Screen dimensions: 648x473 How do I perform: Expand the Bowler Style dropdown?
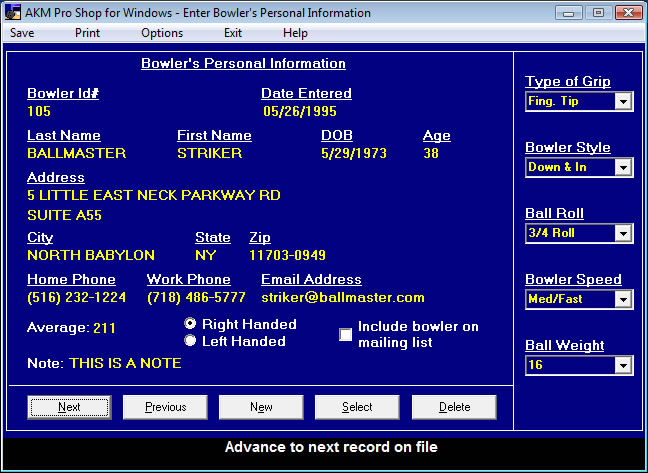623,167
